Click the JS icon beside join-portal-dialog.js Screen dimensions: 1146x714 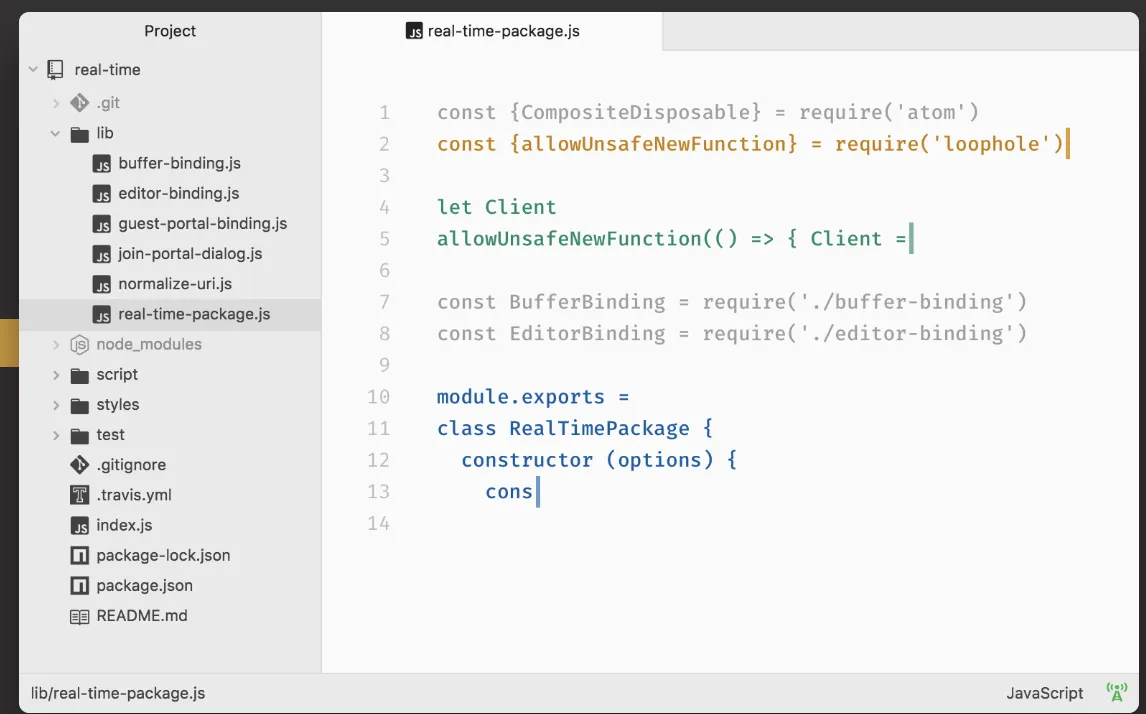pyautogui.click(x=102, y=254)
